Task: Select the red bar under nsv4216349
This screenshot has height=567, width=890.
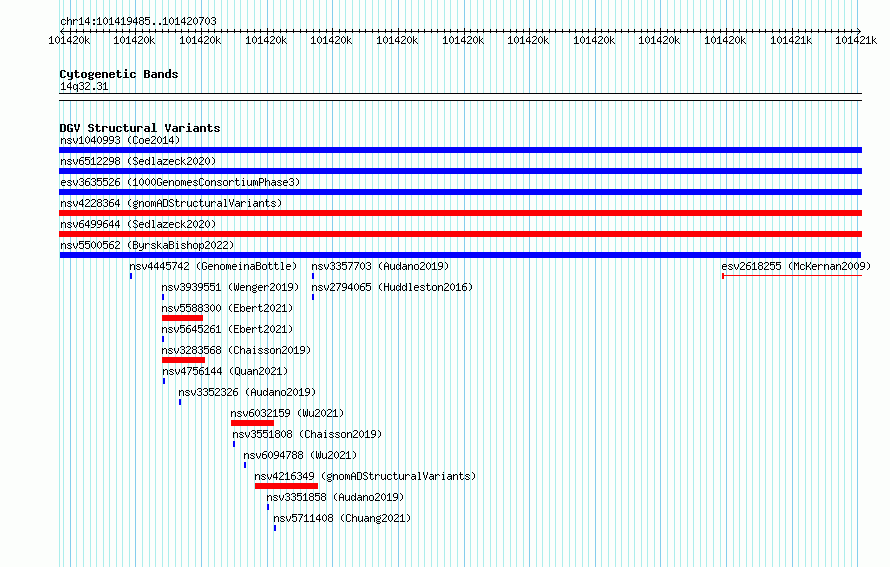Action: (x=287, y=486)
